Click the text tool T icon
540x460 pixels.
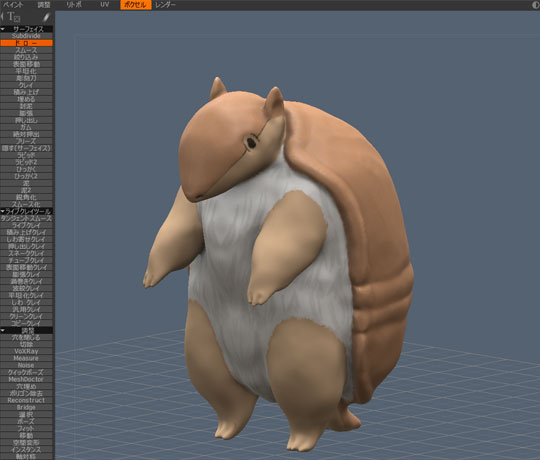point(13,17)
